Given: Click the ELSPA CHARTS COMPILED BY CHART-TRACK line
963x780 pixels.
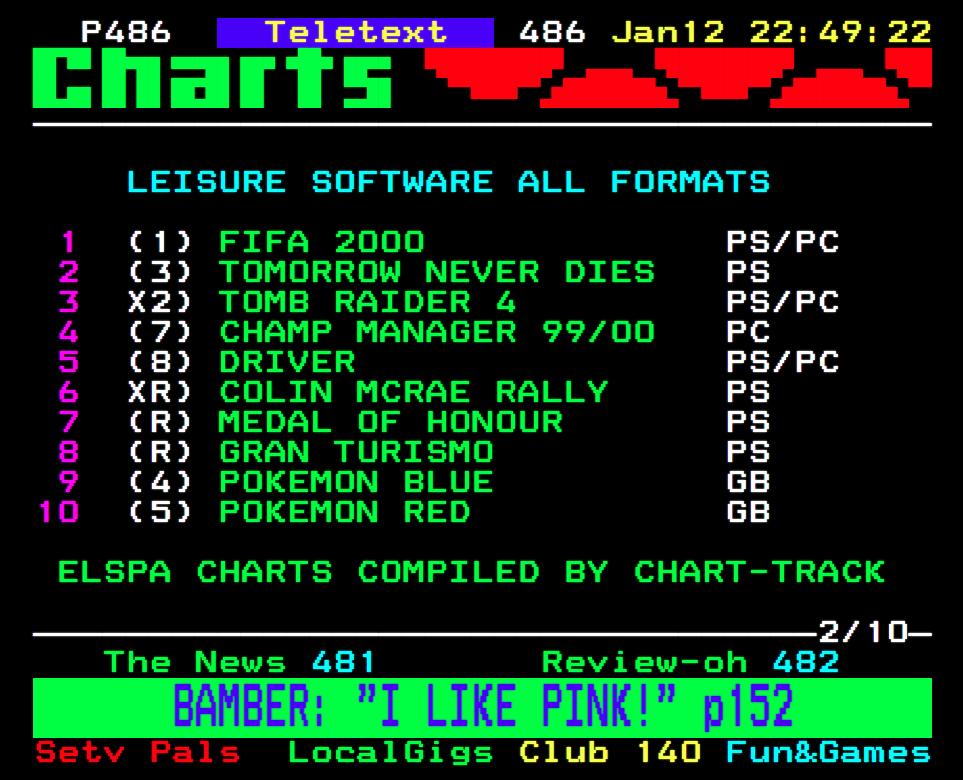Looking at the screenshot, I should pos(471,572).
